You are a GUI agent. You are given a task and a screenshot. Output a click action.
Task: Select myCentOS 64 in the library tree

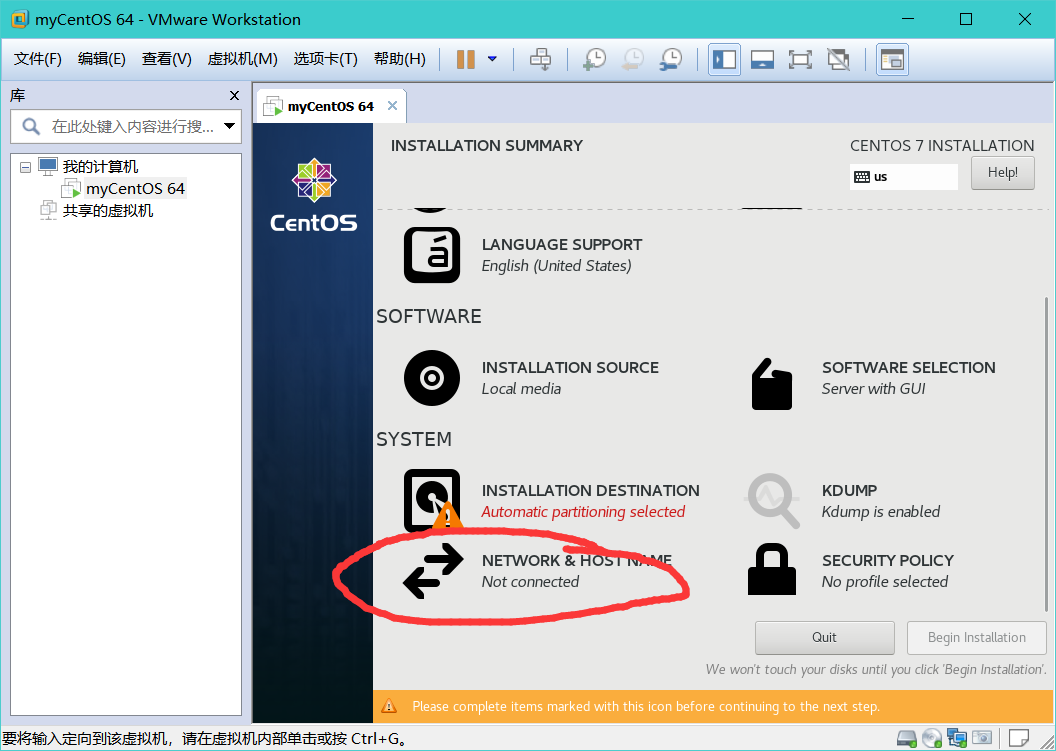tap(135, 189)
